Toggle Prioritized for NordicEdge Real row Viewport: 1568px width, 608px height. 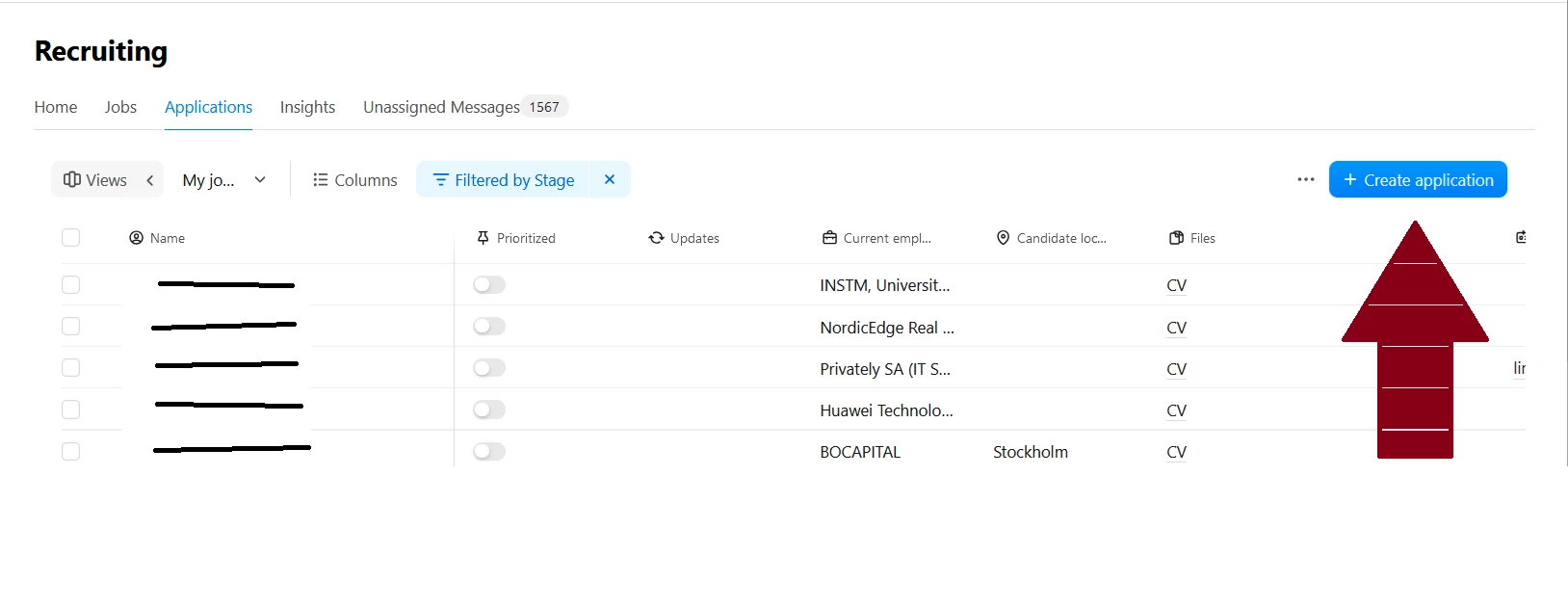point(489,326)
